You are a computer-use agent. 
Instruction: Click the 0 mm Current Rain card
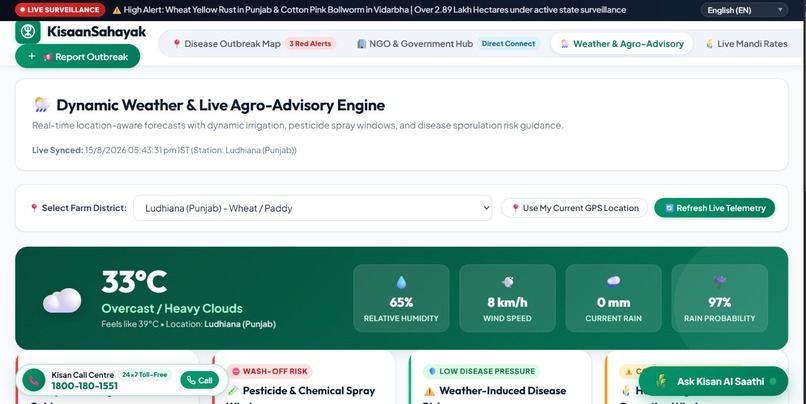tap(613, 298)
